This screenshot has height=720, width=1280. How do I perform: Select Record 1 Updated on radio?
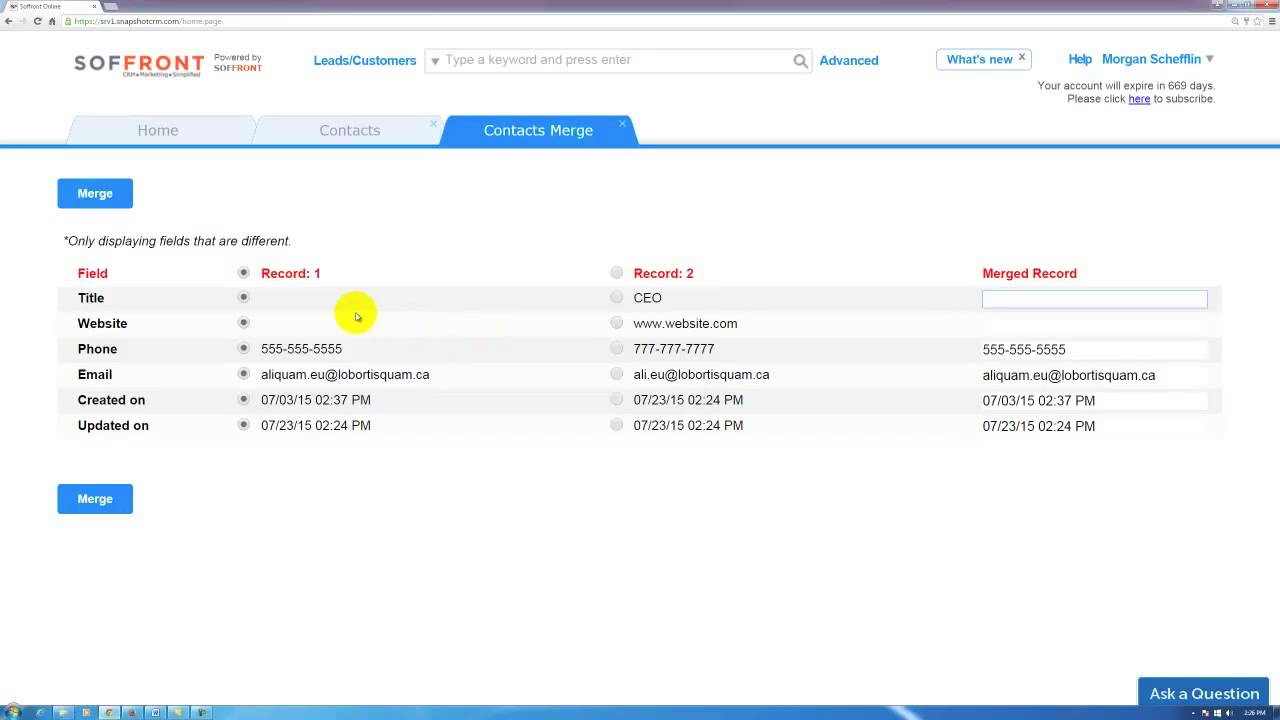click(x=243, y=424)
